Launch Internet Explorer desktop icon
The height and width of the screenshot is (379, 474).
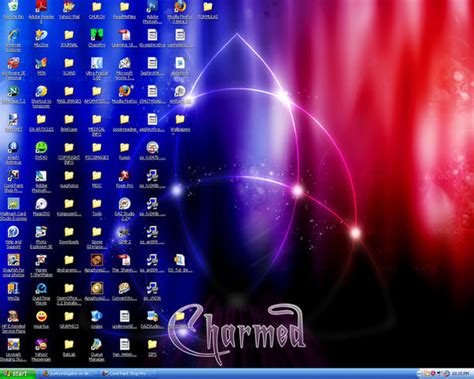13,40
